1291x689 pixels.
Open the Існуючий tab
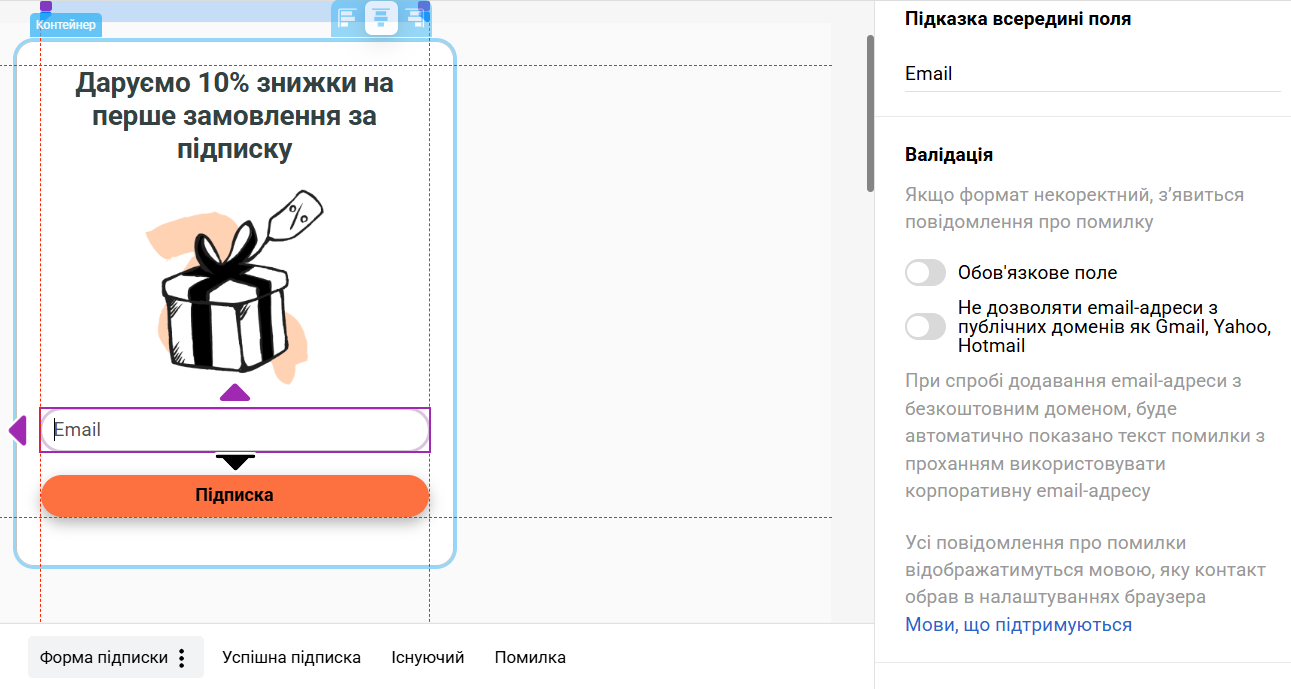(427, 657)
